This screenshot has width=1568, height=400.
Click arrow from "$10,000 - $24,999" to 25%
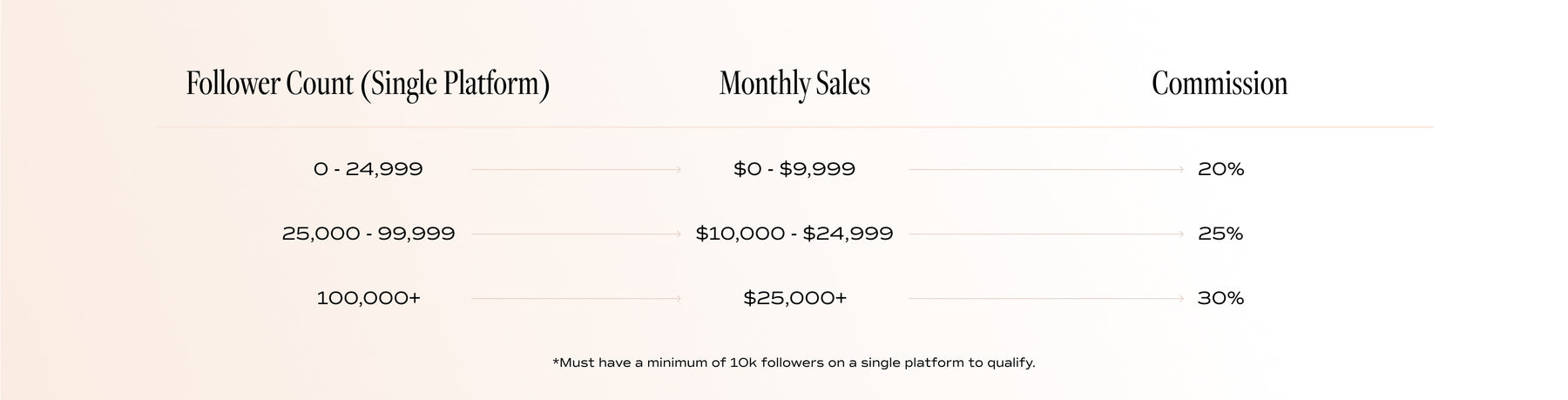(x=1045, y=234)
